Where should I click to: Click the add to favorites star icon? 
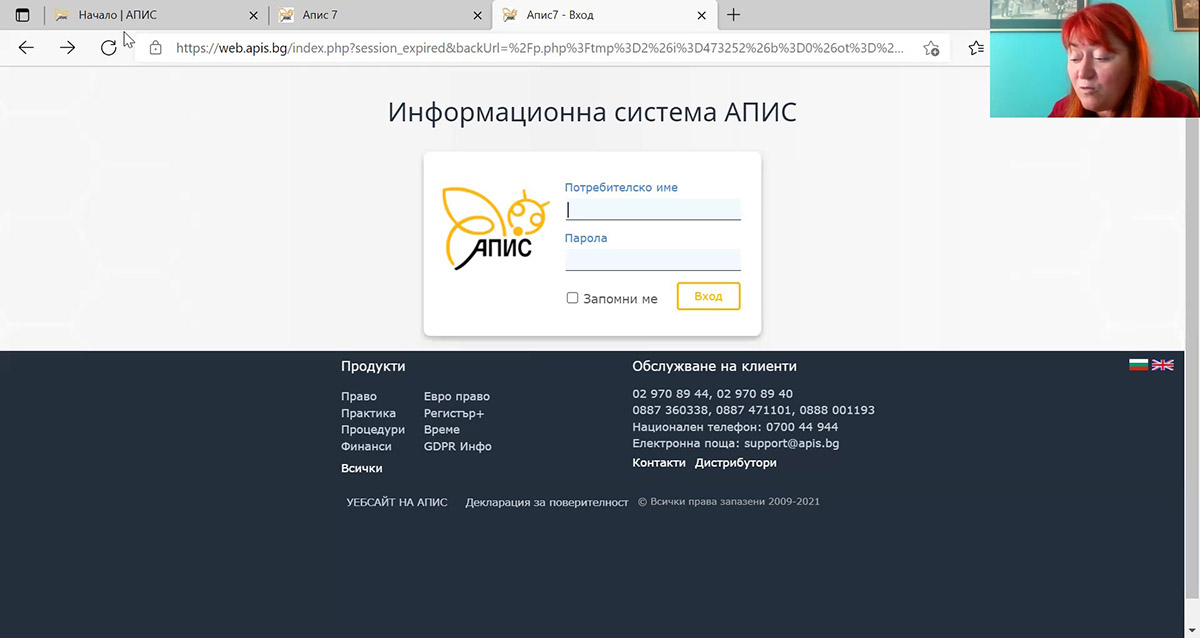(931, 48)
